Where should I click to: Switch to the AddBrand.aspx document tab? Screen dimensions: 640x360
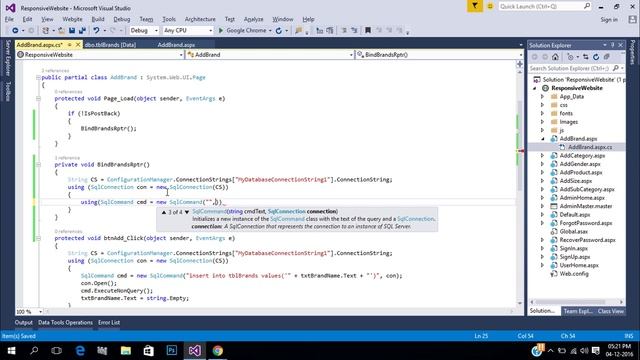176,45
